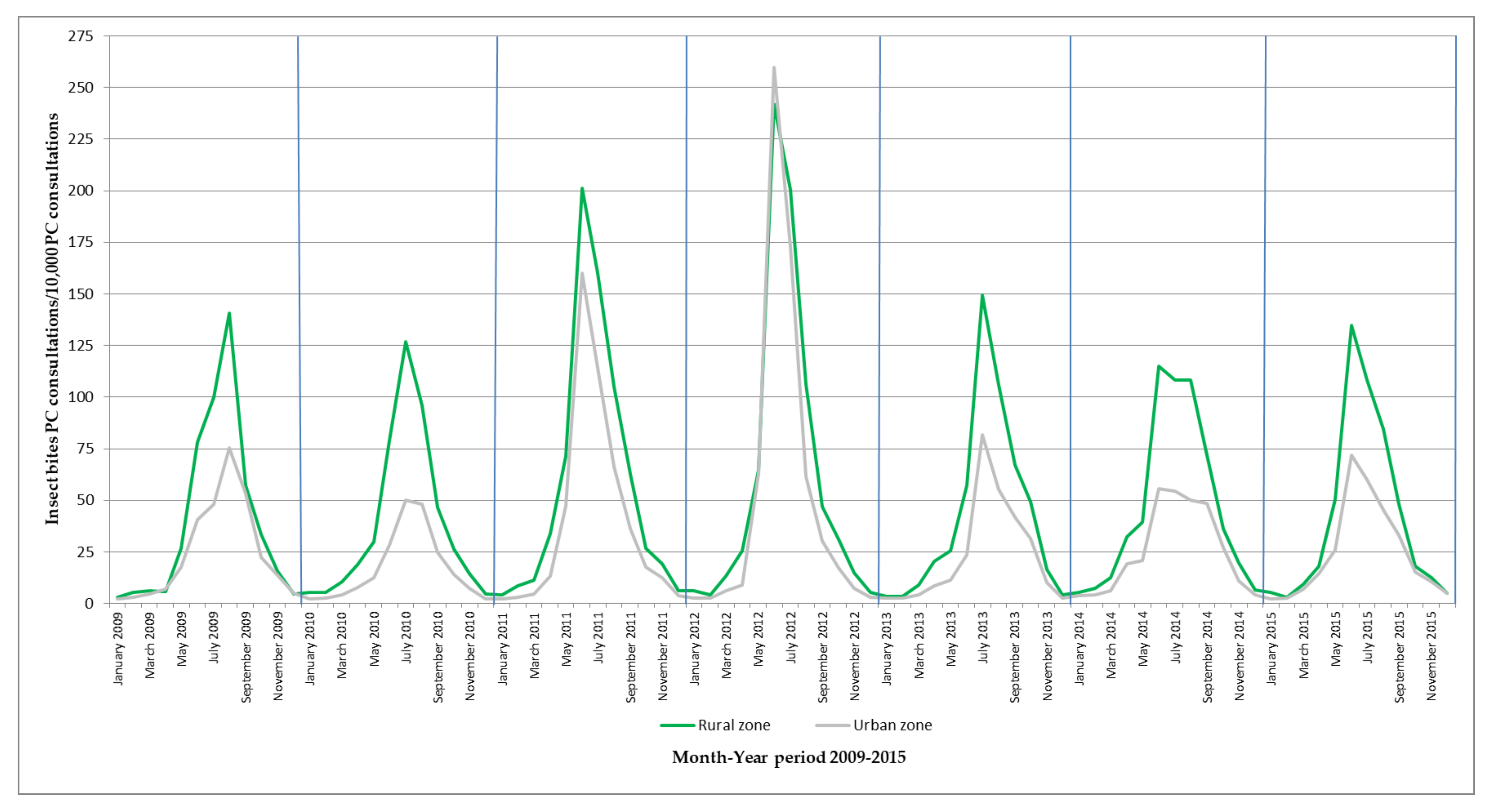1493x812 pixels.
Task: Click the 'November 2011' x-axis label
Action: [663, 657]
